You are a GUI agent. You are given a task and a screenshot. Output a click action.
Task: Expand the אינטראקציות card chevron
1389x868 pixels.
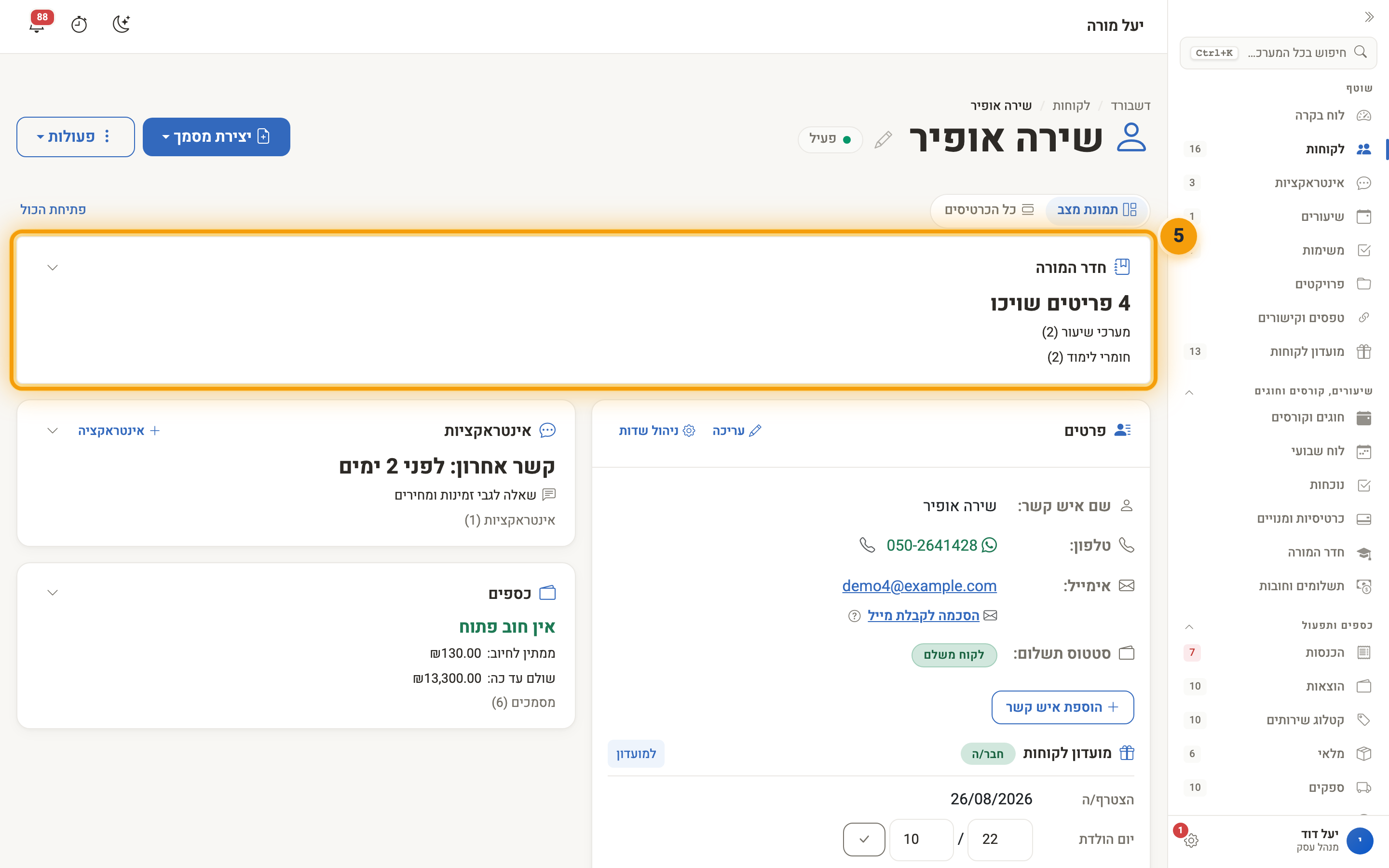[52, 431]
